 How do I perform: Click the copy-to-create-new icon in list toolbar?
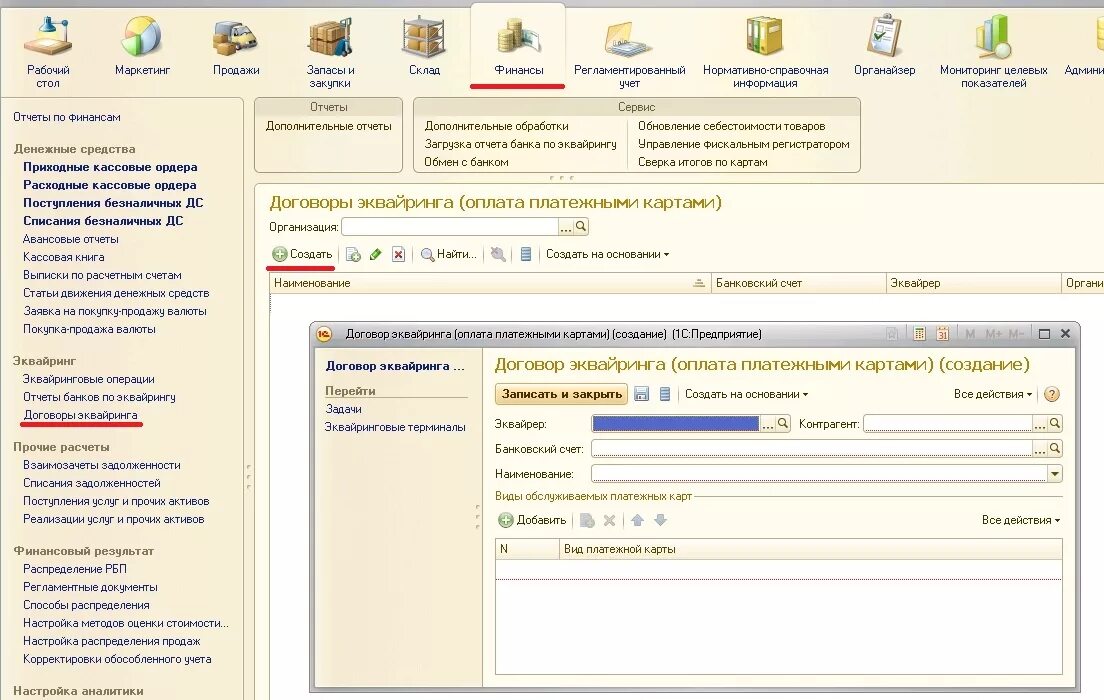coord(353,254)
